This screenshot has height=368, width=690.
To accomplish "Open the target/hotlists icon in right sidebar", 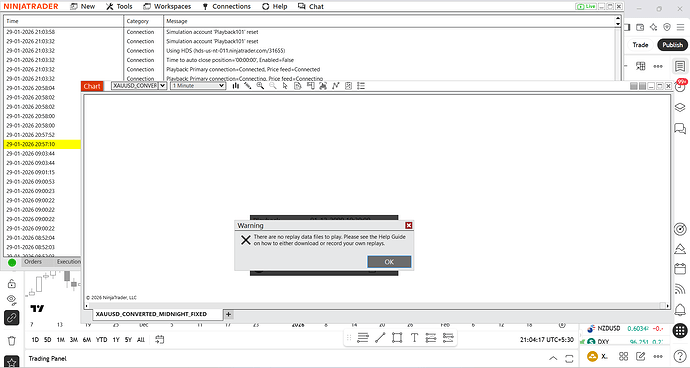I will (680, 229).
